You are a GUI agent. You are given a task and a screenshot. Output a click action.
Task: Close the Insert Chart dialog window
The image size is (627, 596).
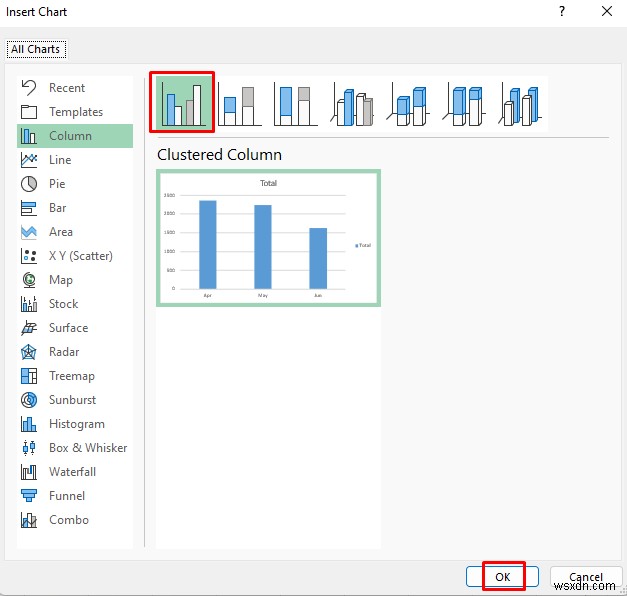pyautogui.click(x=607, y=11)
